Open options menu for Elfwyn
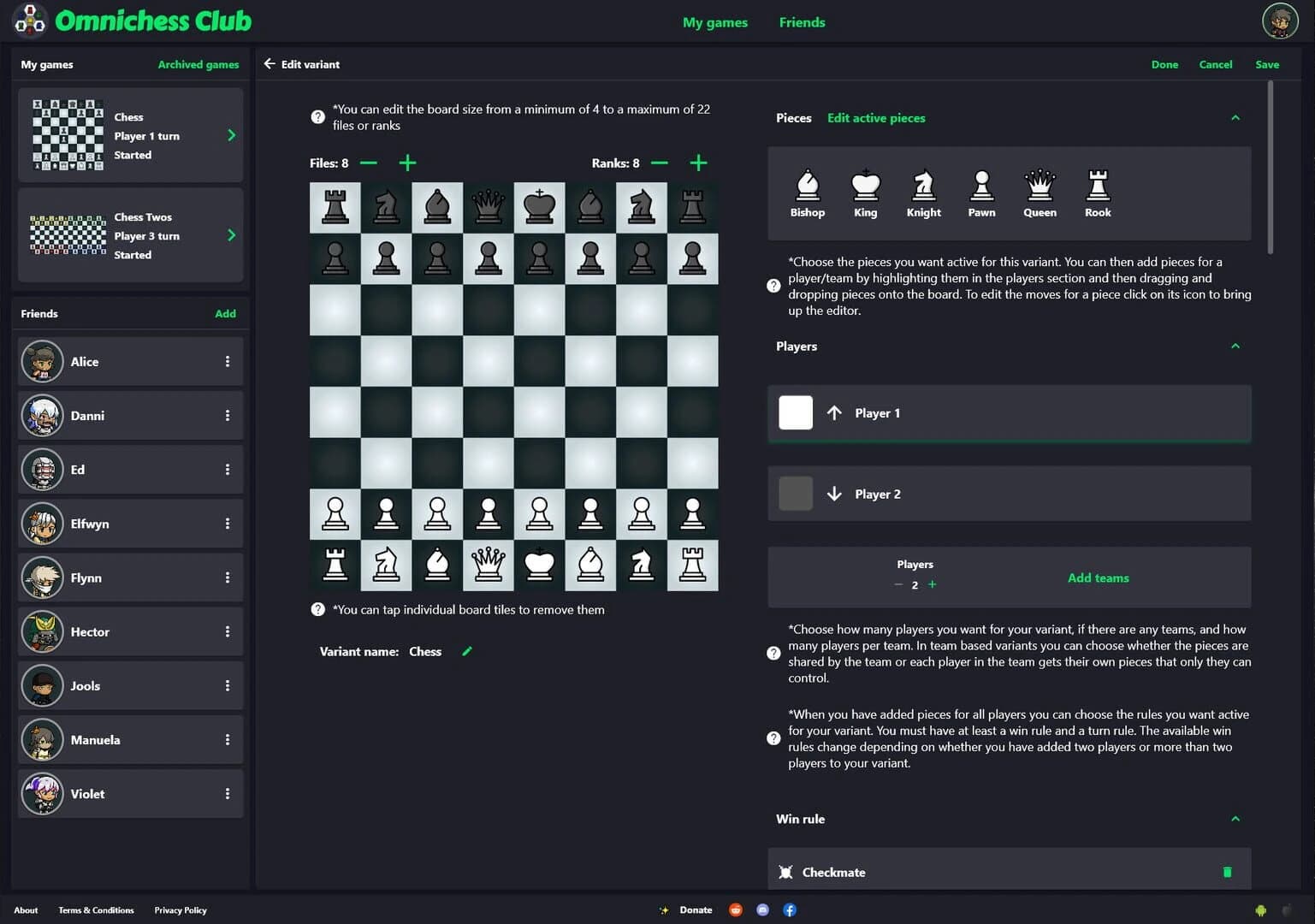This screenshot has height=924, width=1315. (x=228, y=523)
